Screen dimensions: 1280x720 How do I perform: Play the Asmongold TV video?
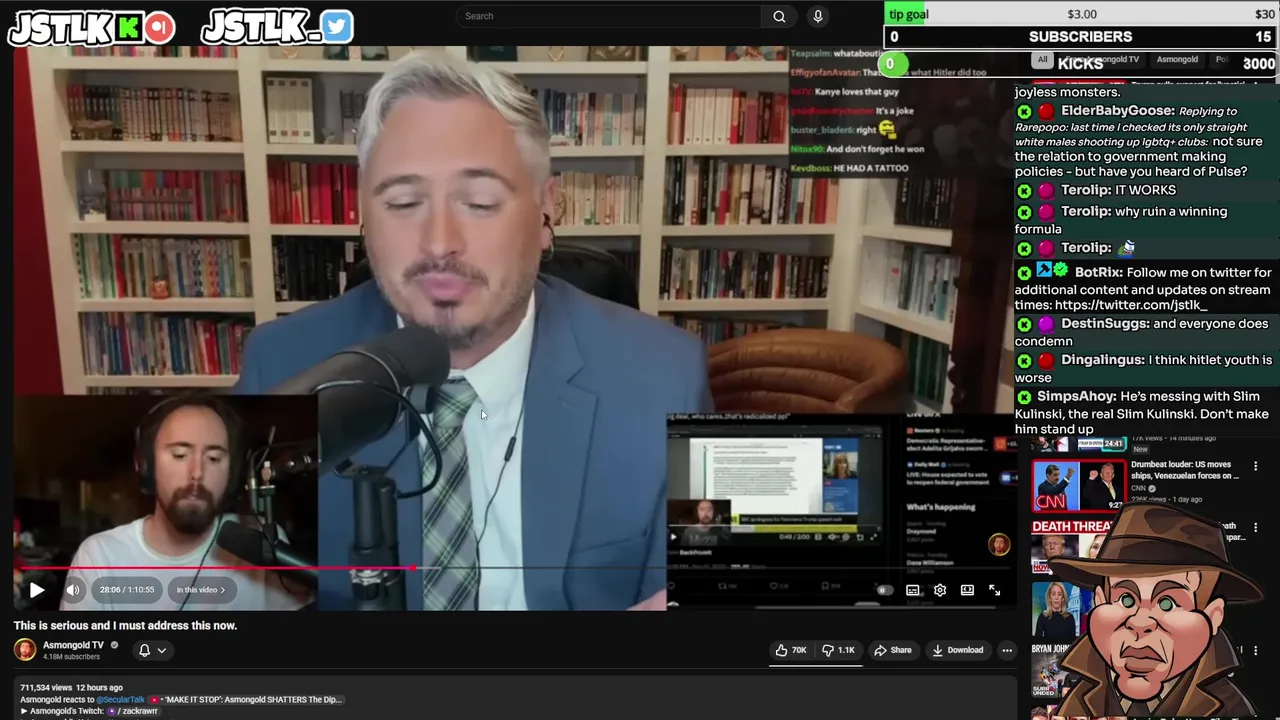point(36,590)
